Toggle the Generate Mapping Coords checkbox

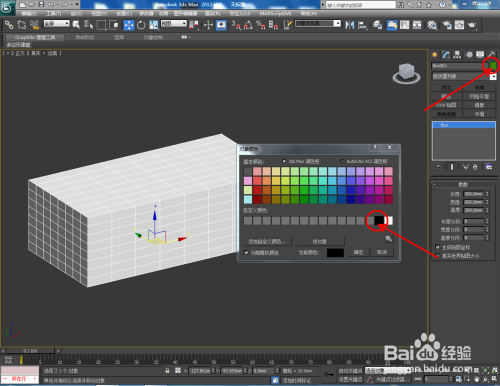coord(437,247)
